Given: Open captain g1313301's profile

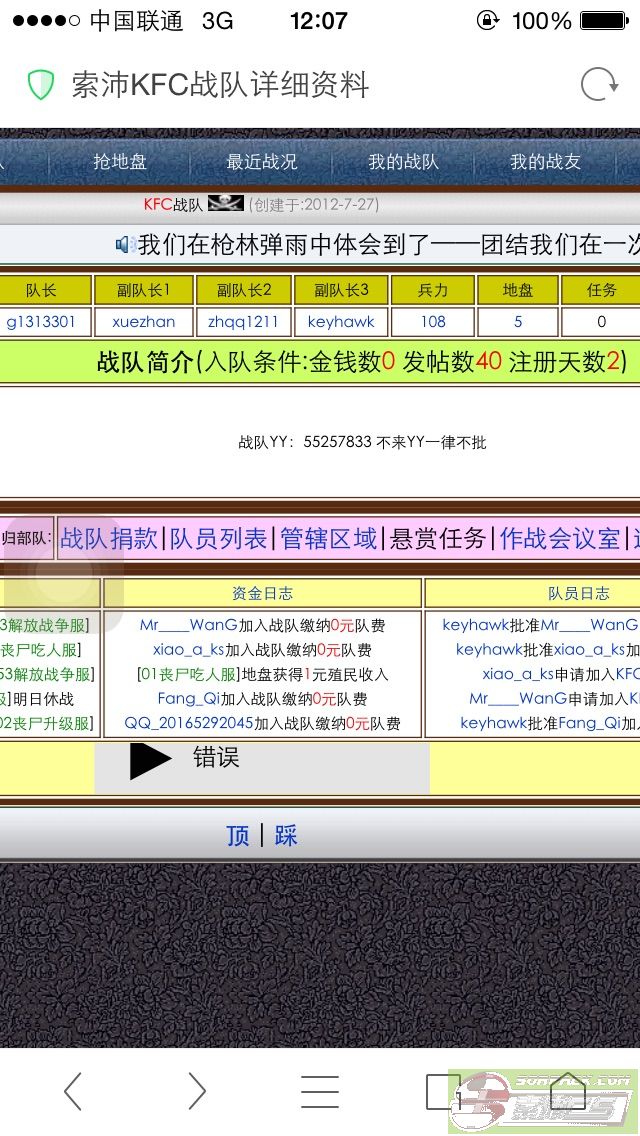Looking at the screenshot, I should tap(41, 321).
